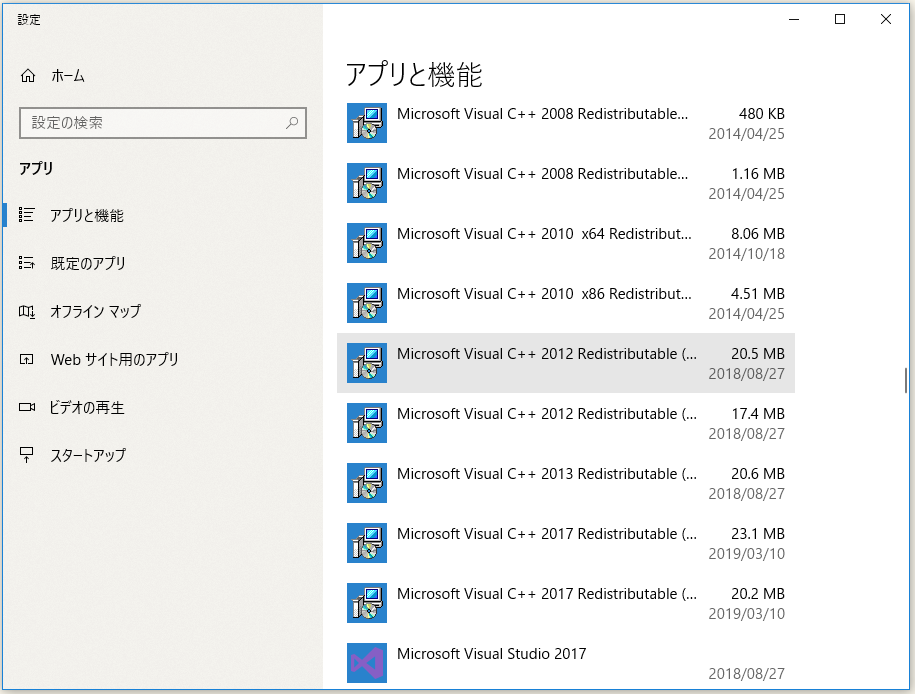Click the 17.4 MB size value
The image size is (915, 694).
758,414
